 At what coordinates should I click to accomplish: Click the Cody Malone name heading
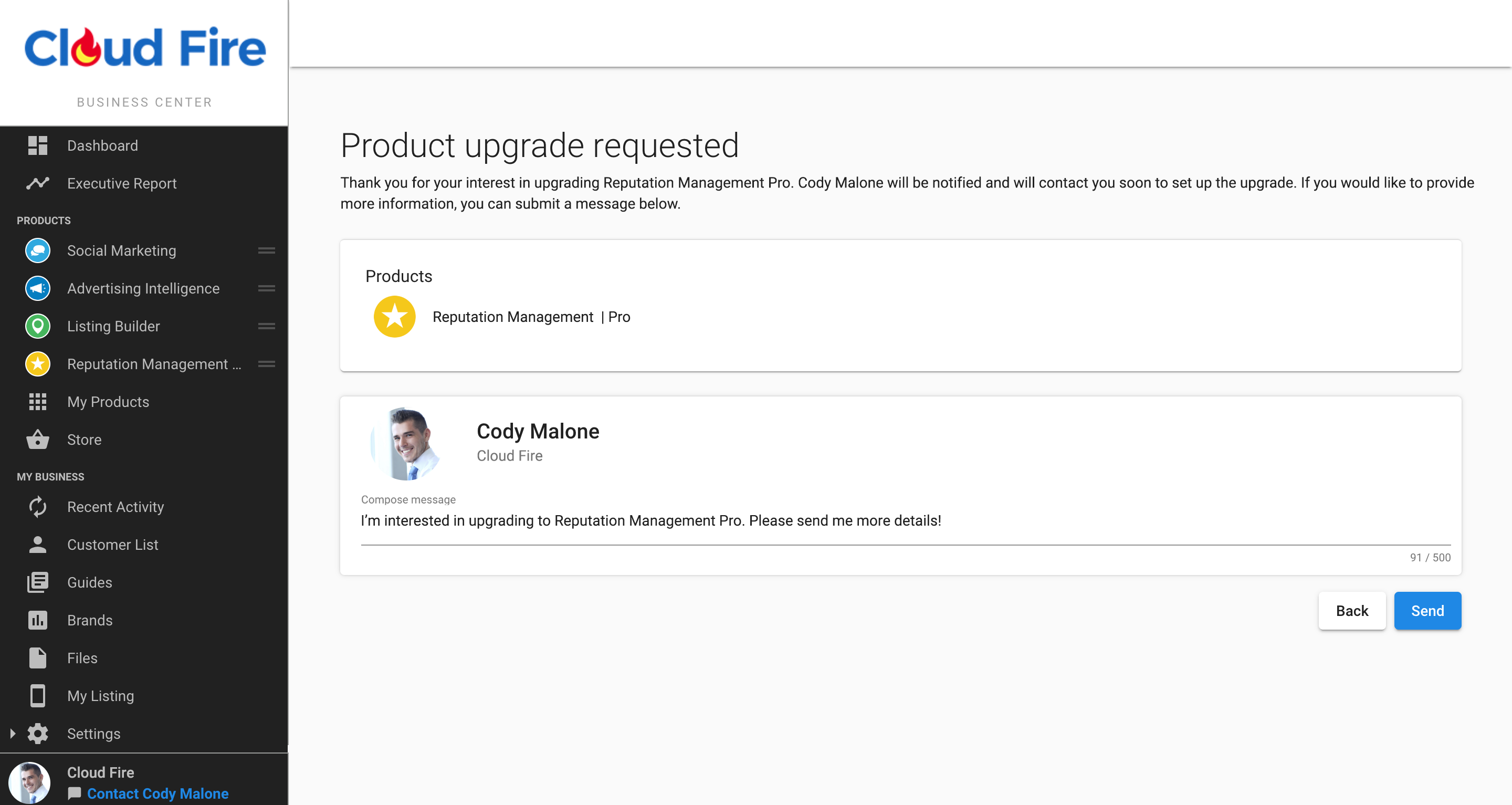538,431
